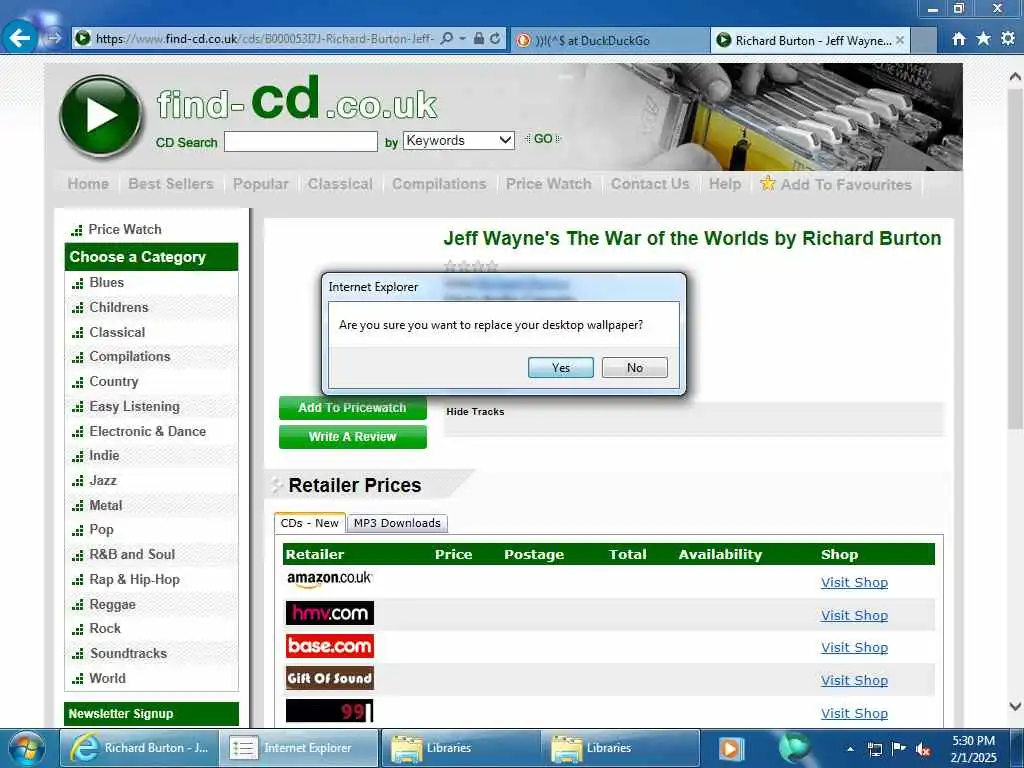The height and width of the screenshot is (768, 1024).
Task: Click the browser Forward arrow button
Action: 54,39
